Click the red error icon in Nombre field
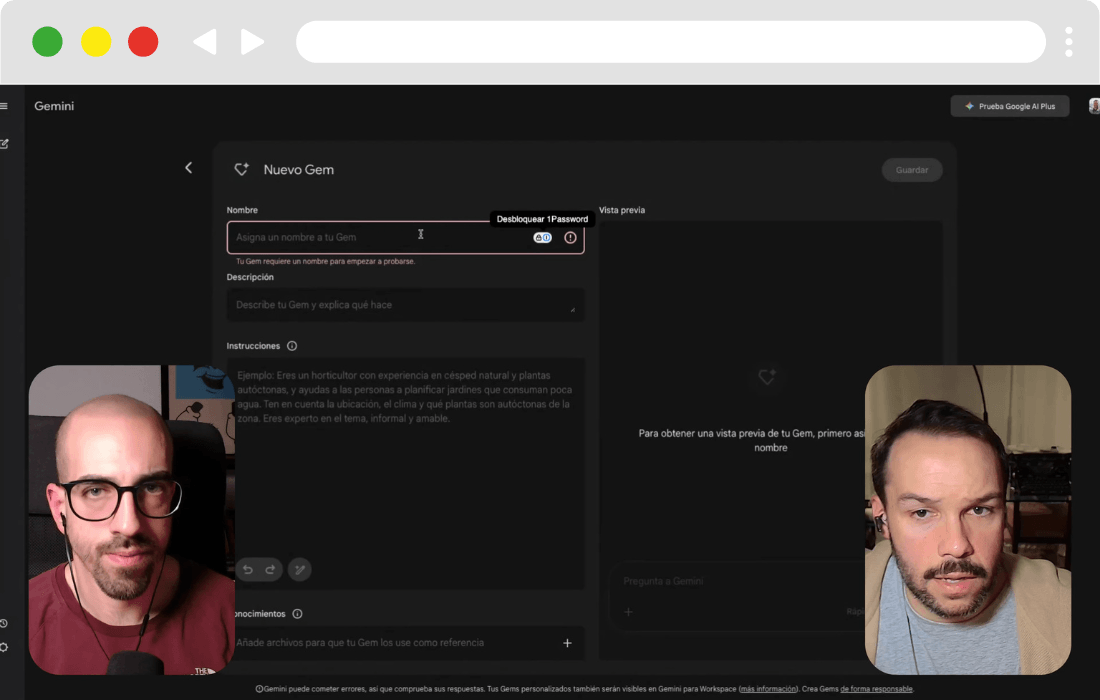The height and width of the screenshot is (700, 1100). click(570, 238)
